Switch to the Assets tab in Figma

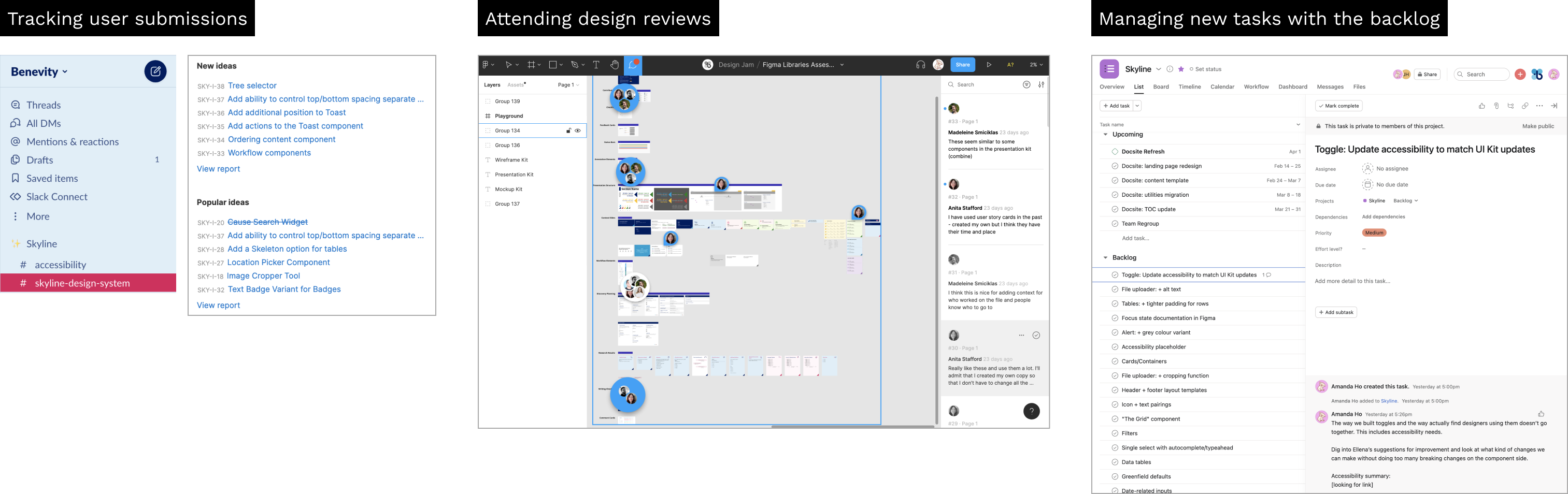(516, 85)
